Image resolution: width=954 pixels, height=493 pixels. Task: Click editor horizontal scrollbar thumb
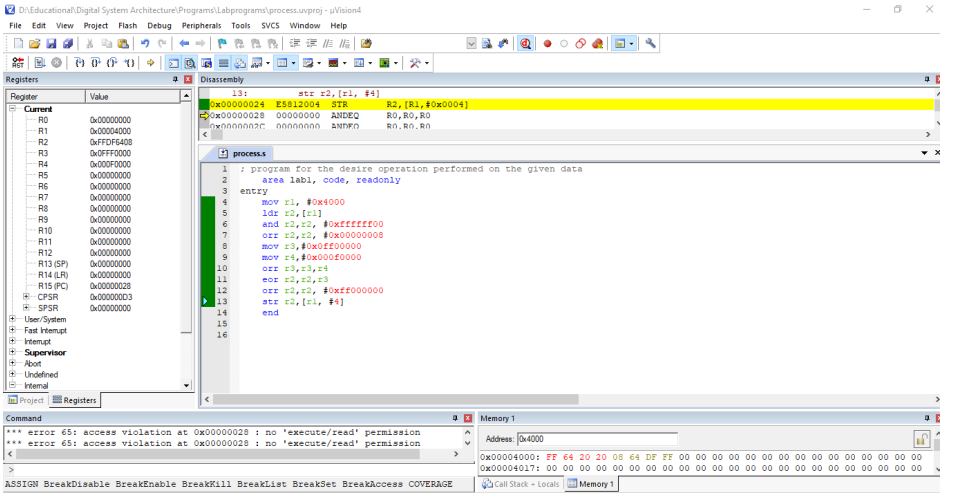point(395,399)
